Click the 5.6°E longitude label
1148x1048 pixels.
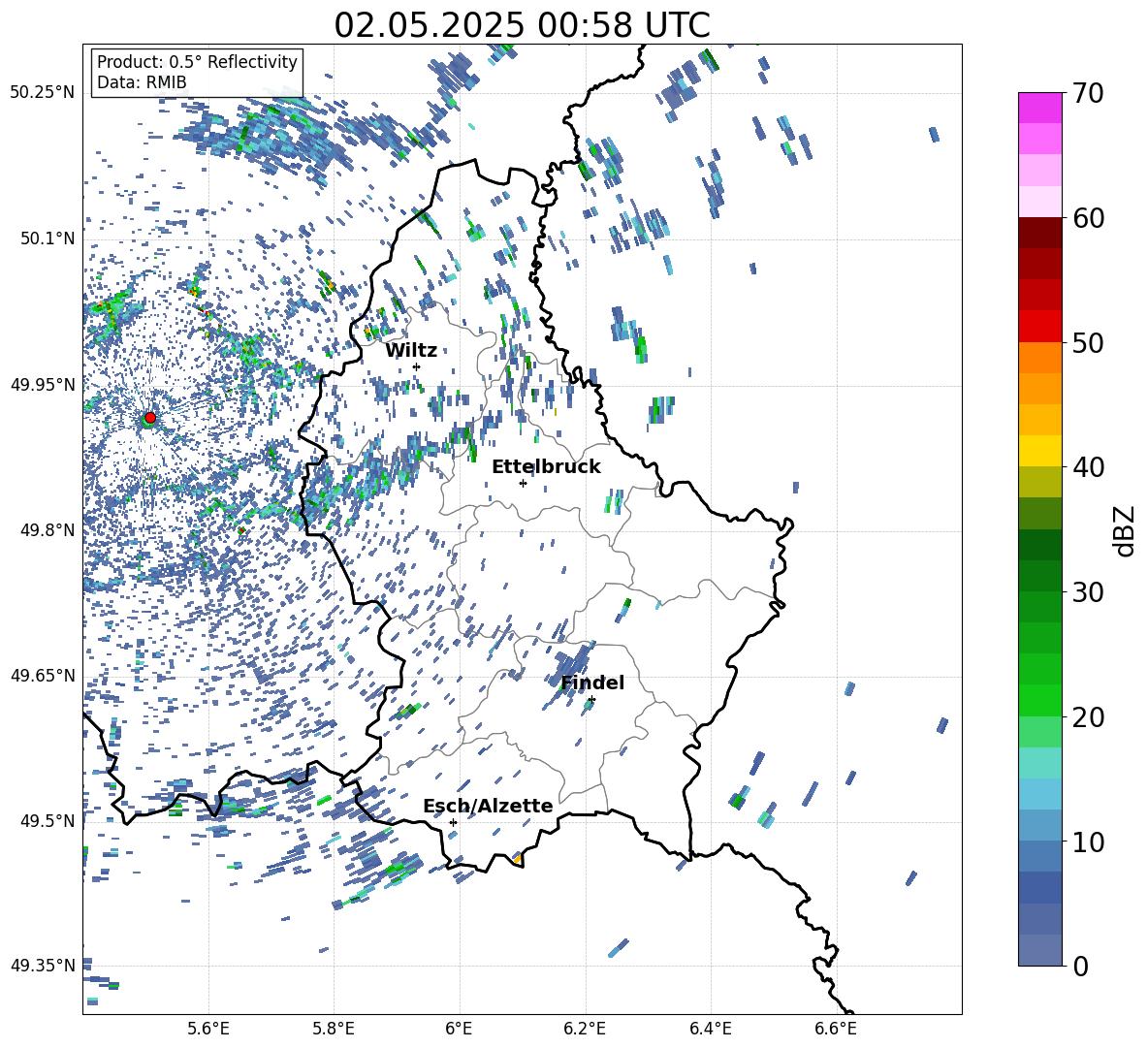coord(208,1029)
